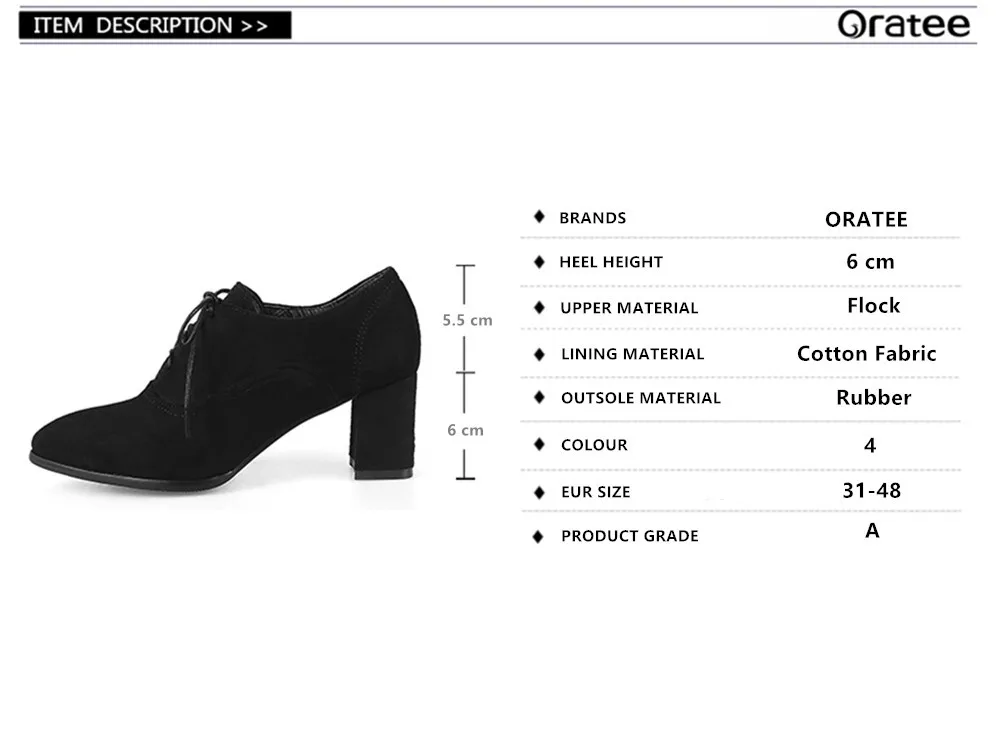This screenshot has width=1000, height=744.
Task: Click the diamond bullet beside PRODUCT GRADE
Action: pyautogui.click(x=538, y=536)
